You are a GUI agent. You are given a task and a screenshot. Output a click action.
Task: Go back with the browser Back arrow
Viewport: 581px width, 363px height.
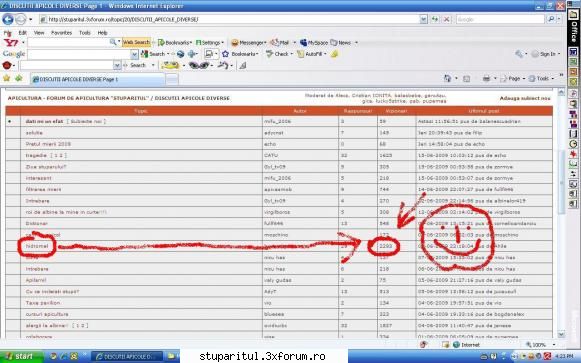tap(8, 19)
